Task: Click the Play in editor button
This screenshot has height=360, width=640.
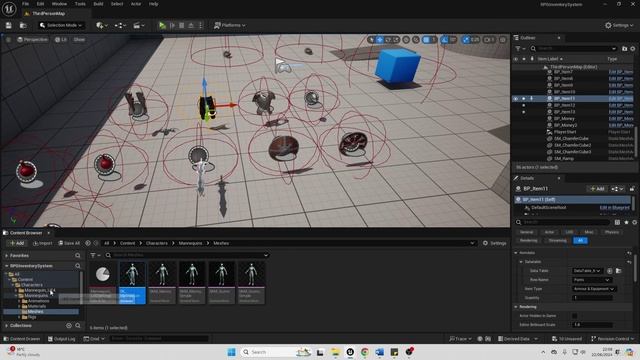Action: (x=162, y=25)
